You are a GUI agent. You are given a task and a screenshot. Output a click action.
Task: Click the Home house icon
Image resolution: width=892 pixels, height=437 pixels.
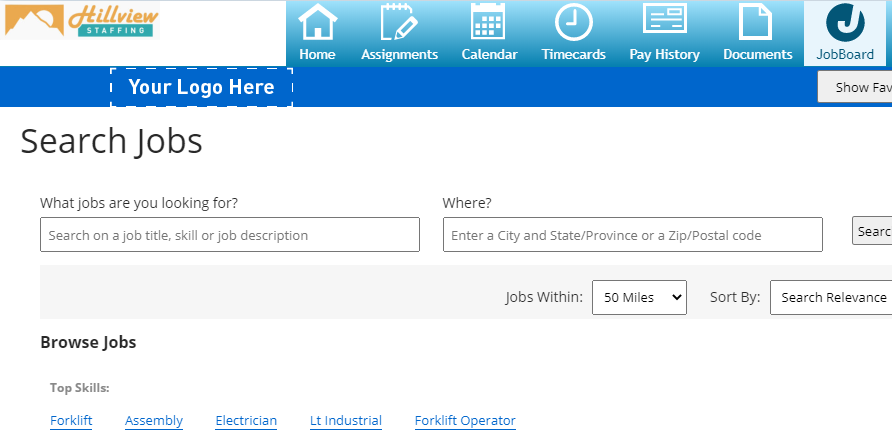tap(317, 22)
